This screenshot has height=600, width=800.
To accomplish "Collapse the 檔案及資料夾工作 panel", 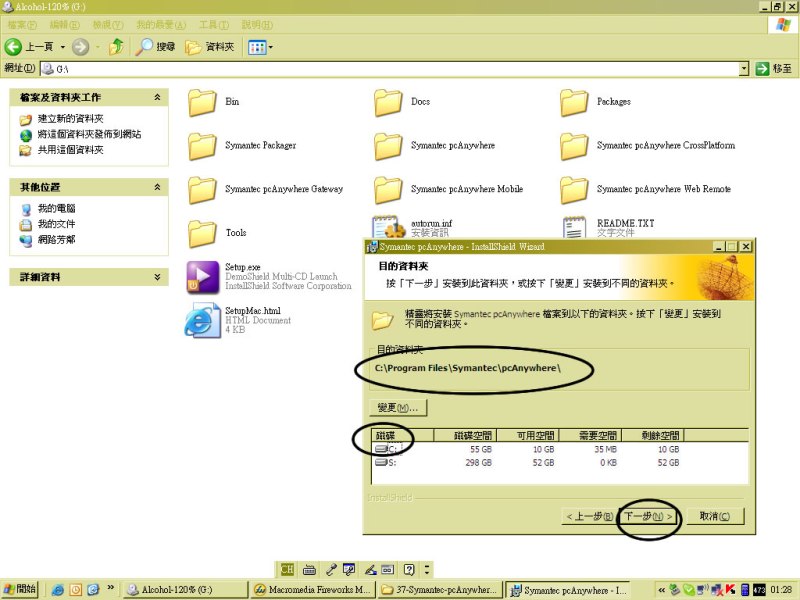I will click(157, 97).
